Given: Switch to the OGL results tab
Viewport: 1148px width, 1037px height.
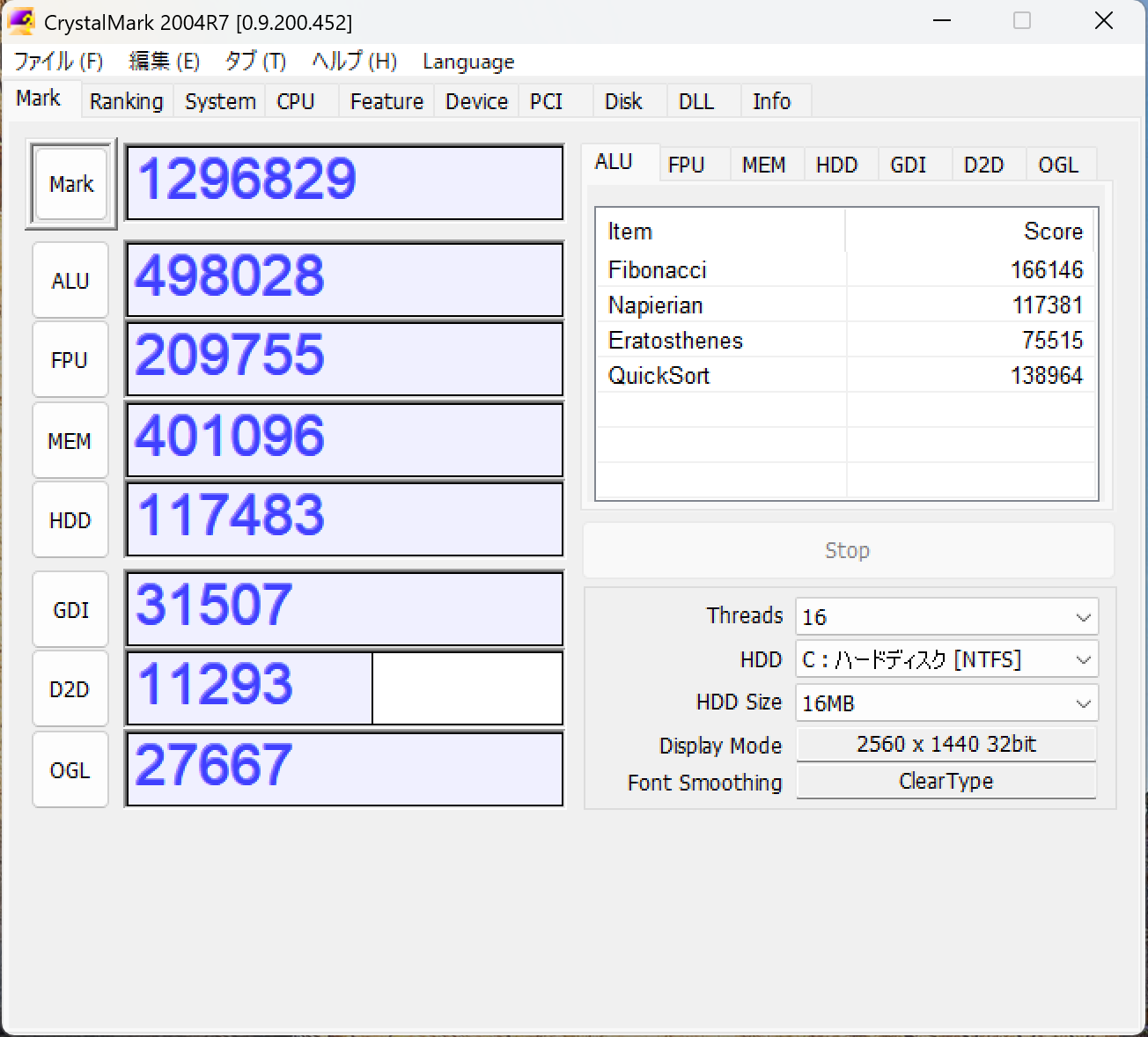Looking at the screenshot, I should pos(1058,165).
